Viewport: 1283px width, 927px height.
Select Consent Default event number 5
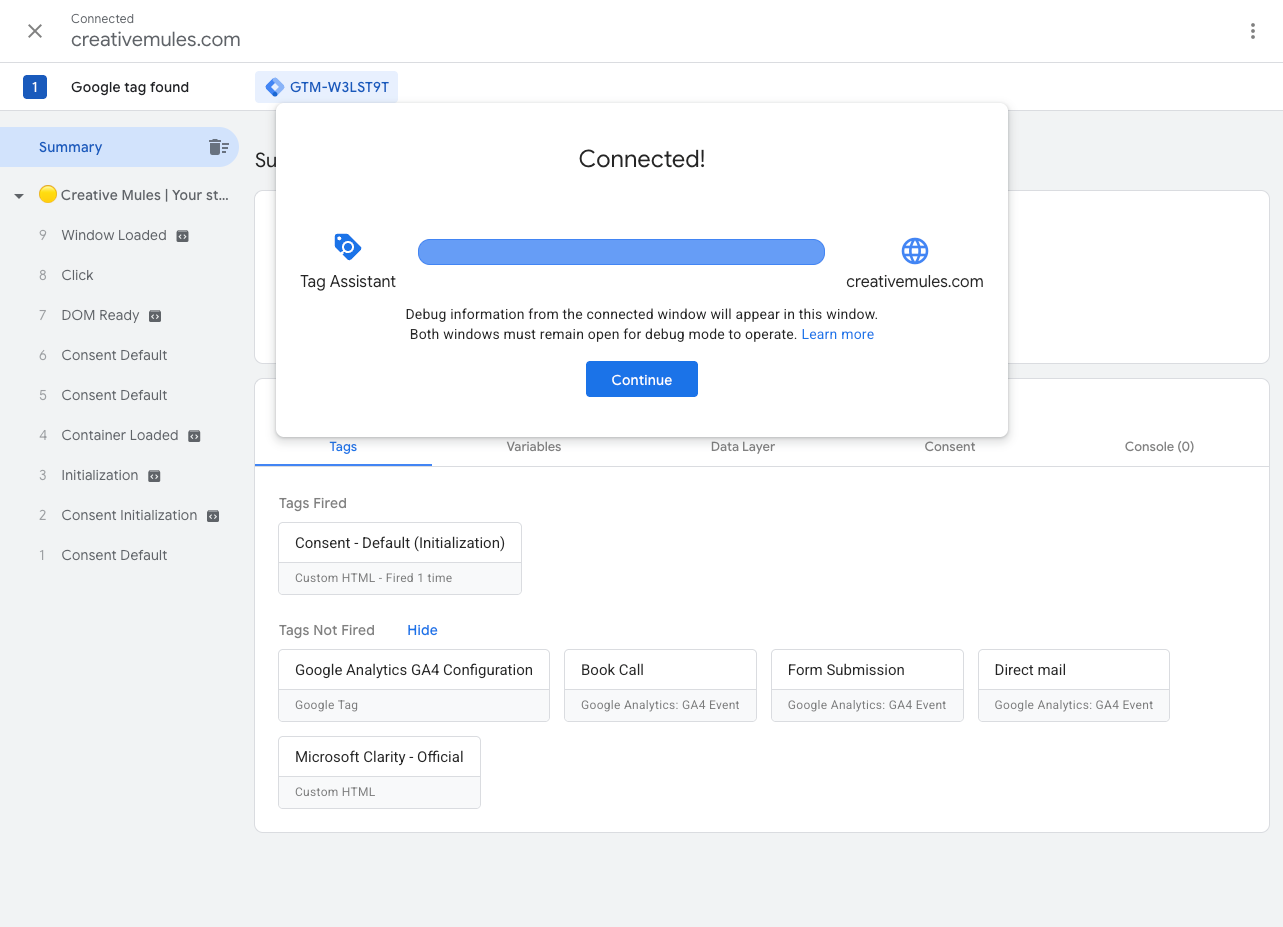114,395
